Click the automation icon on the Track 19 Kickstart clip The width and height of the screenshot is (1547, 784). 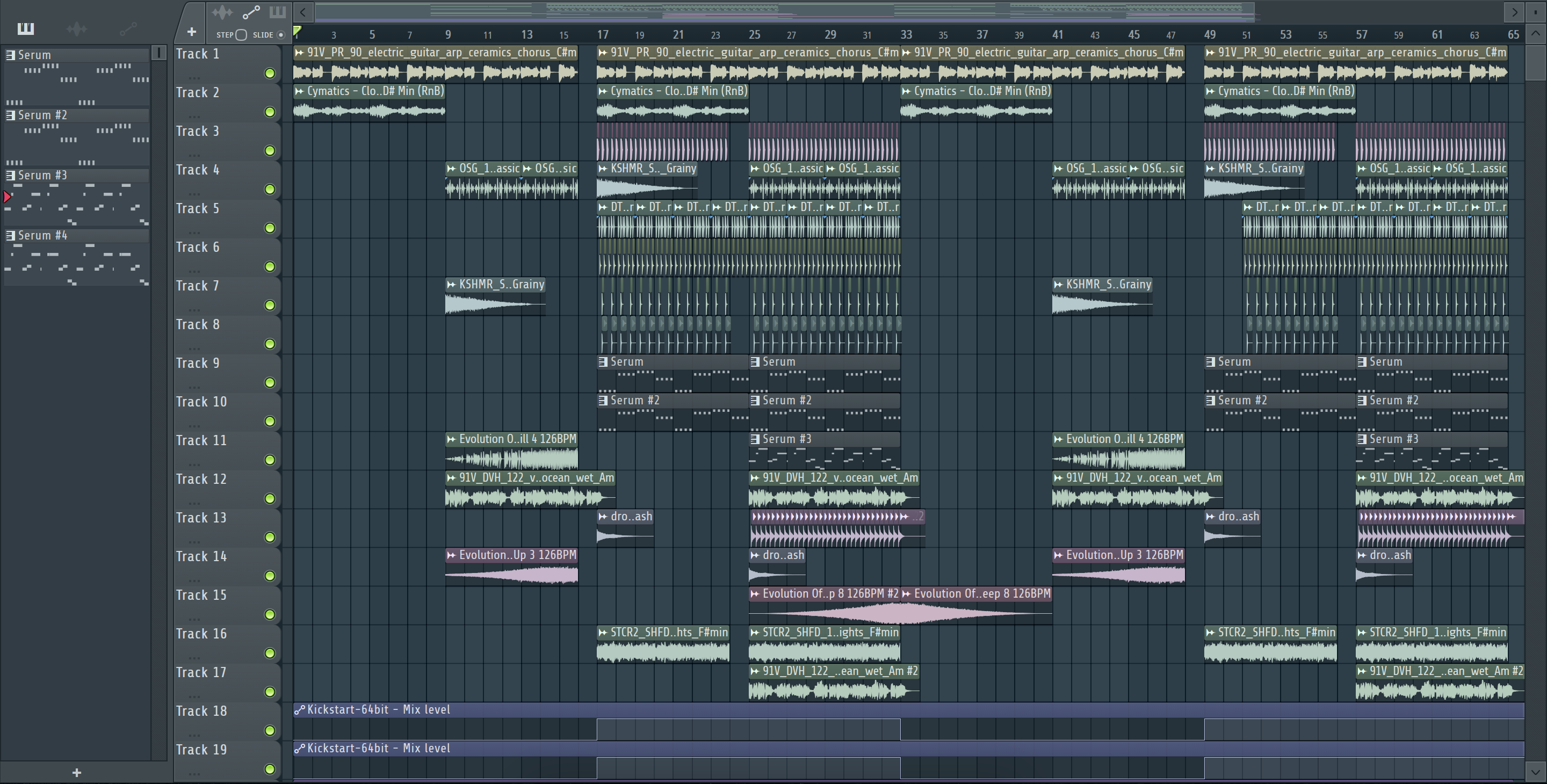pyautogui.click(x=299, y=749)
